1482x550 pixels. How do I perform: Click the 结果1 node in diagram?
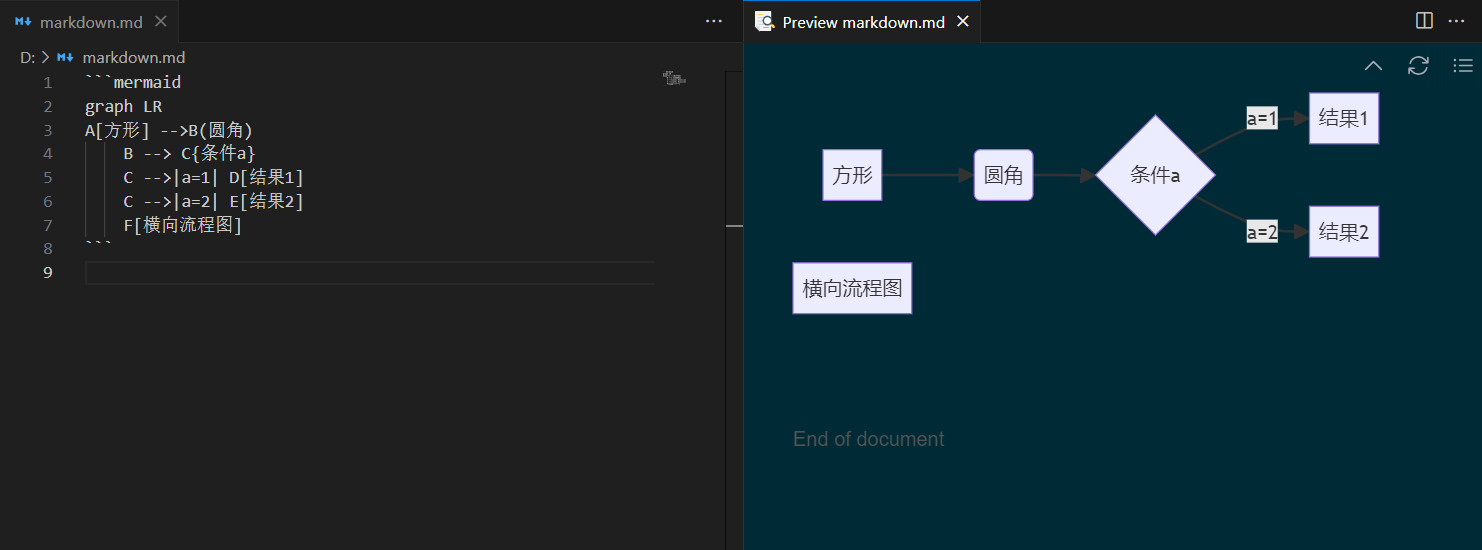pyautogui.click(x=1343, y=118)
